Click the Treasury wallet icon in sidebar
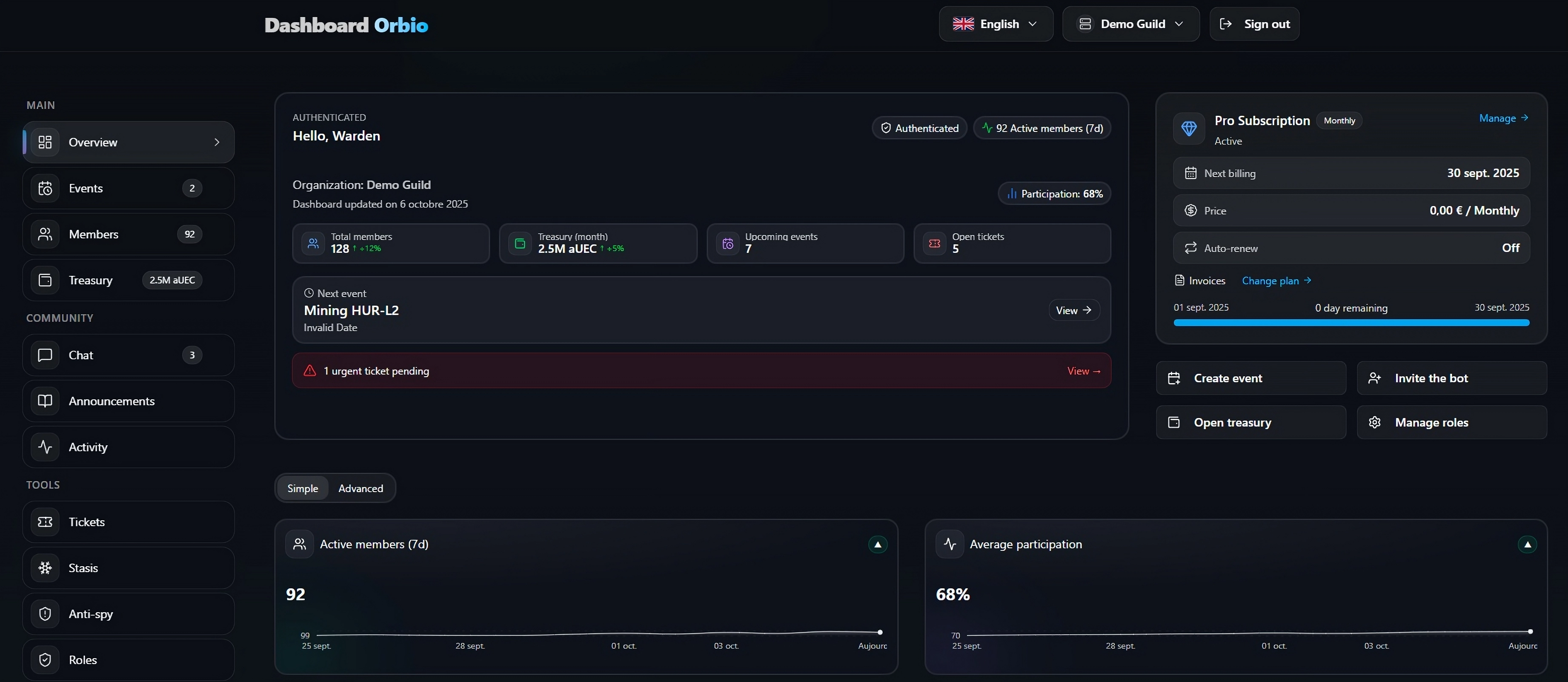The image size is (1568, 682). coord(45,280)
